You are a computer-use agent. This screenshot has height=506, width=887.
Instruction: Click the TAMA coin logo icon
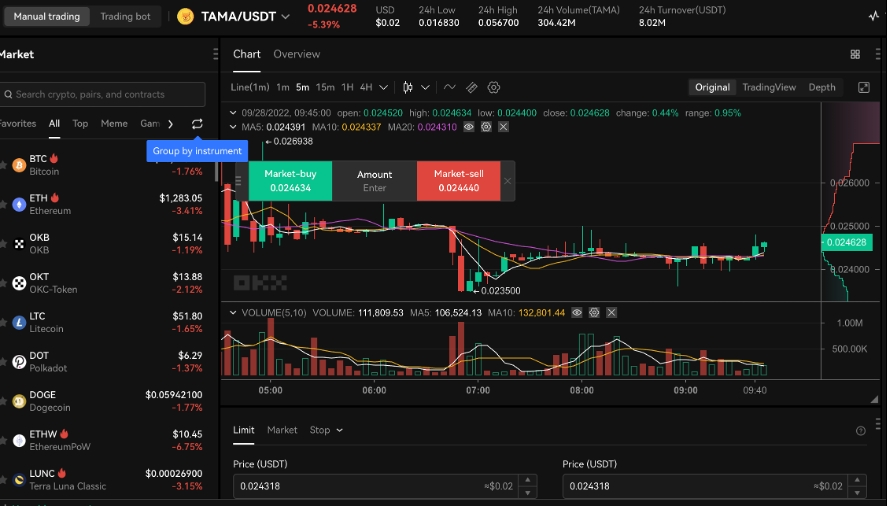point(186,16)
